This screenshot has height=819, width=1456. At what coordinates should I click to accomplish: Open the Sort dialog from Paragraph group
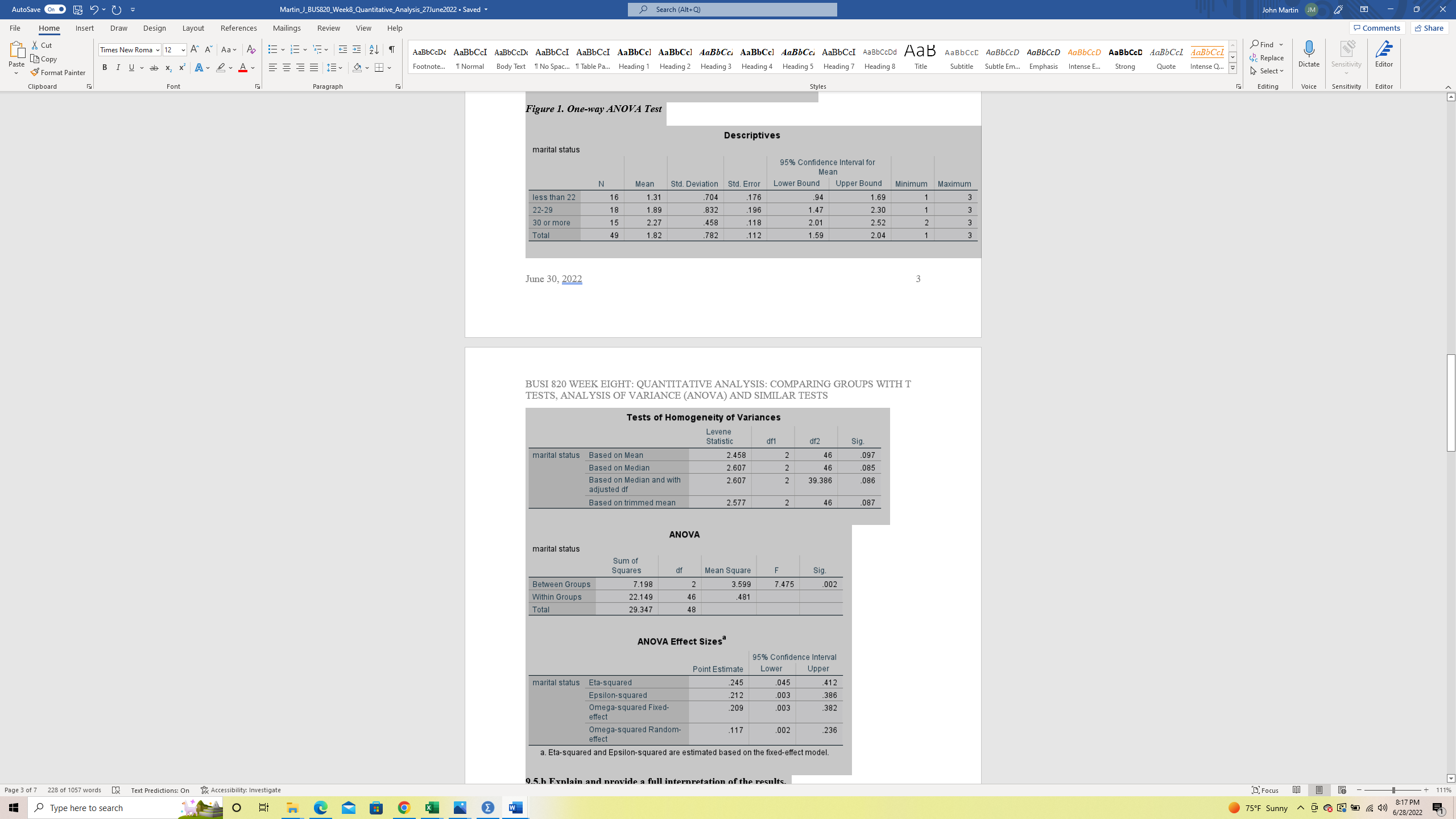(x=374, y=49)
